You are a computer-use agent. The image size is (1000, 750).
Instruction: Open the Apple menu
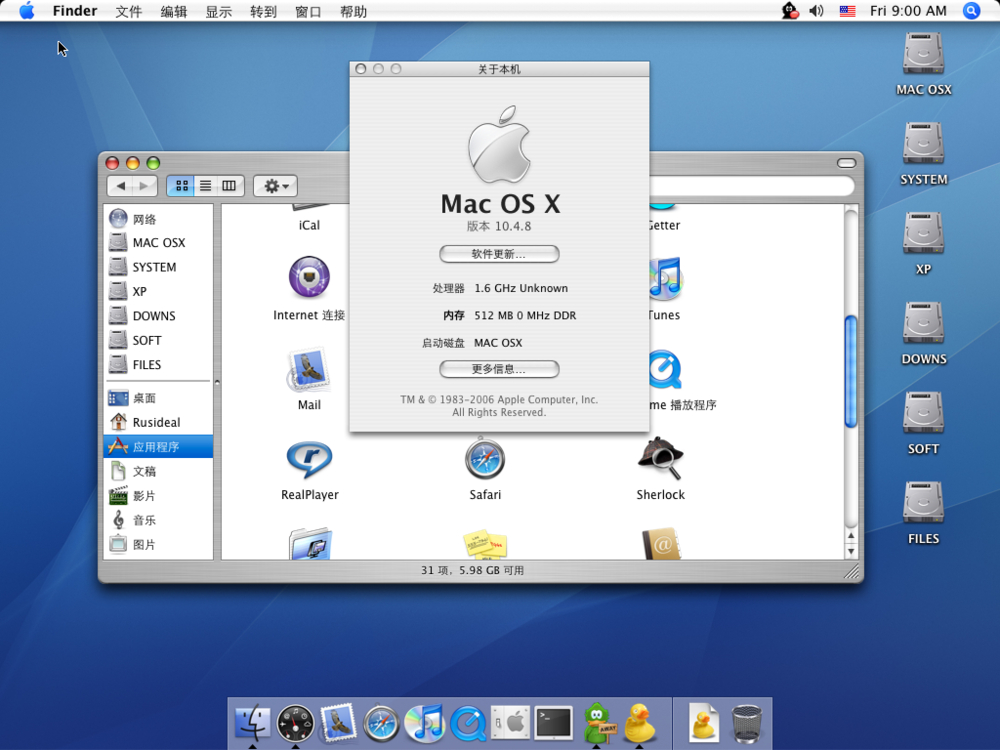[x=27, y=11]
